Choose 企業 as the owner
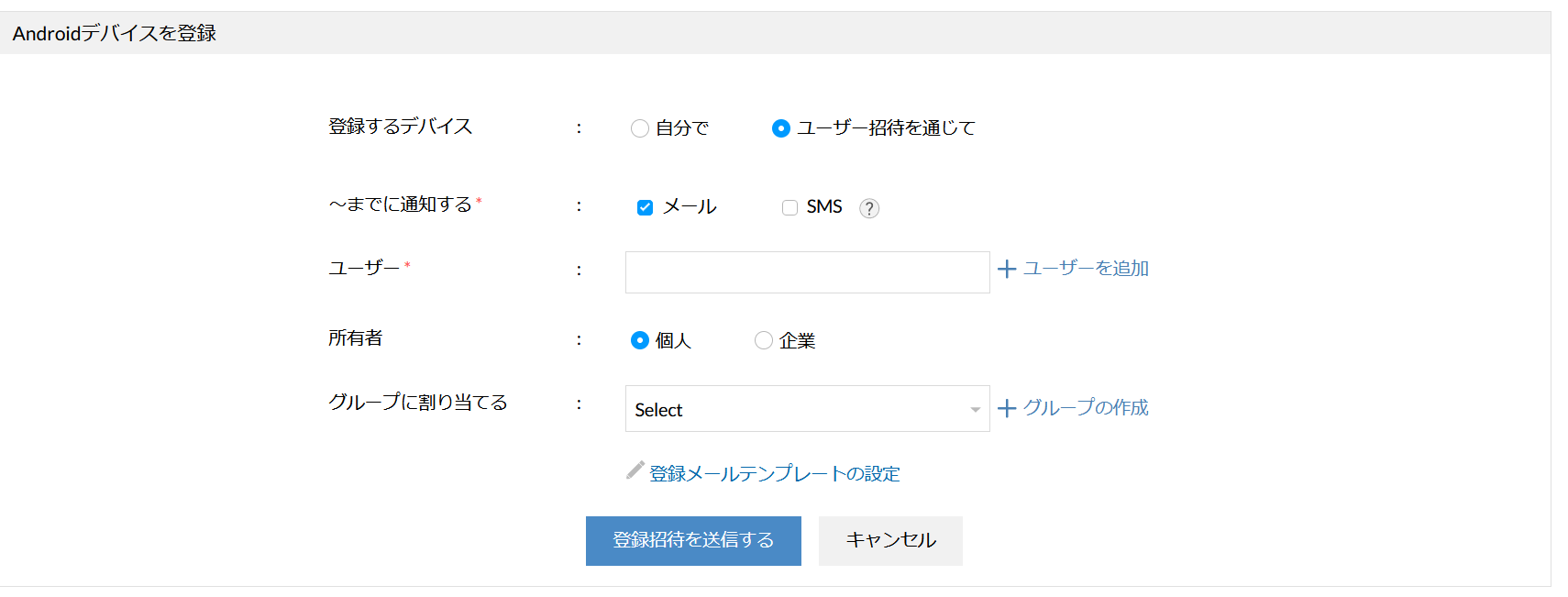 tap(764, 340)
